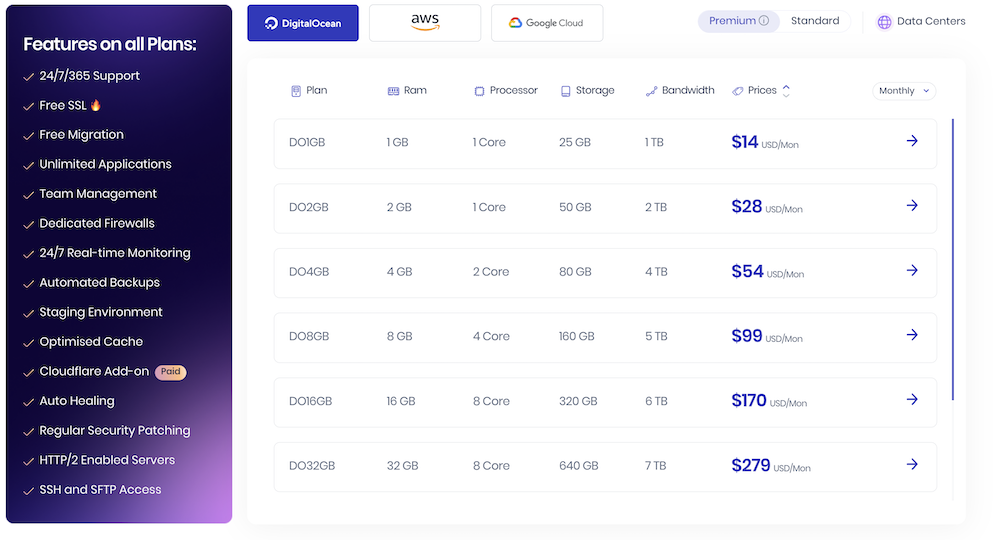Click the plans list vertical scrollbar

tap(953, 260)
